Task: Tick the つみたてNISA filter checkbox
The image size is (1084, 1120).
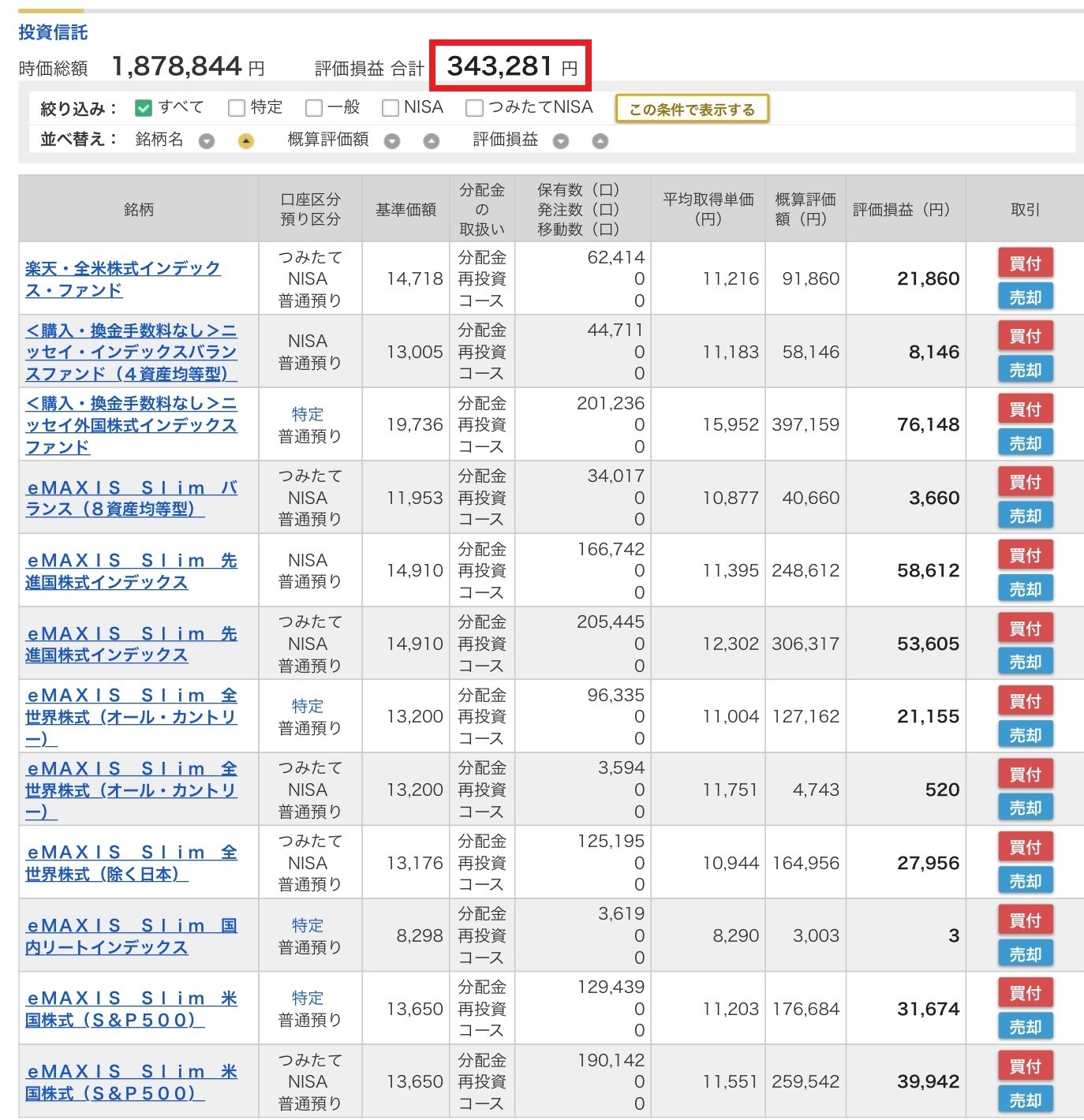Action: 474,108
